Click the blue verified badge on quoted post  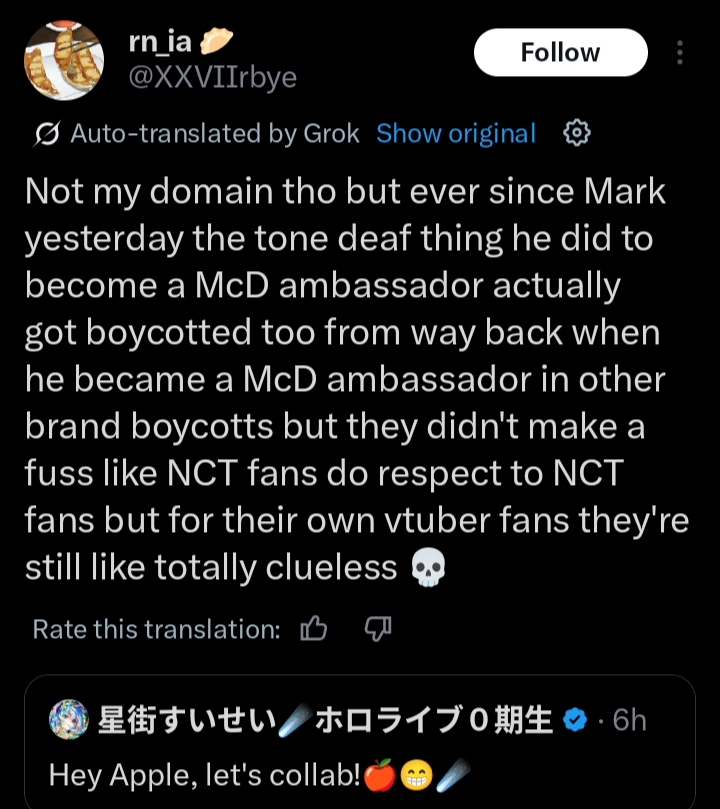577,720
